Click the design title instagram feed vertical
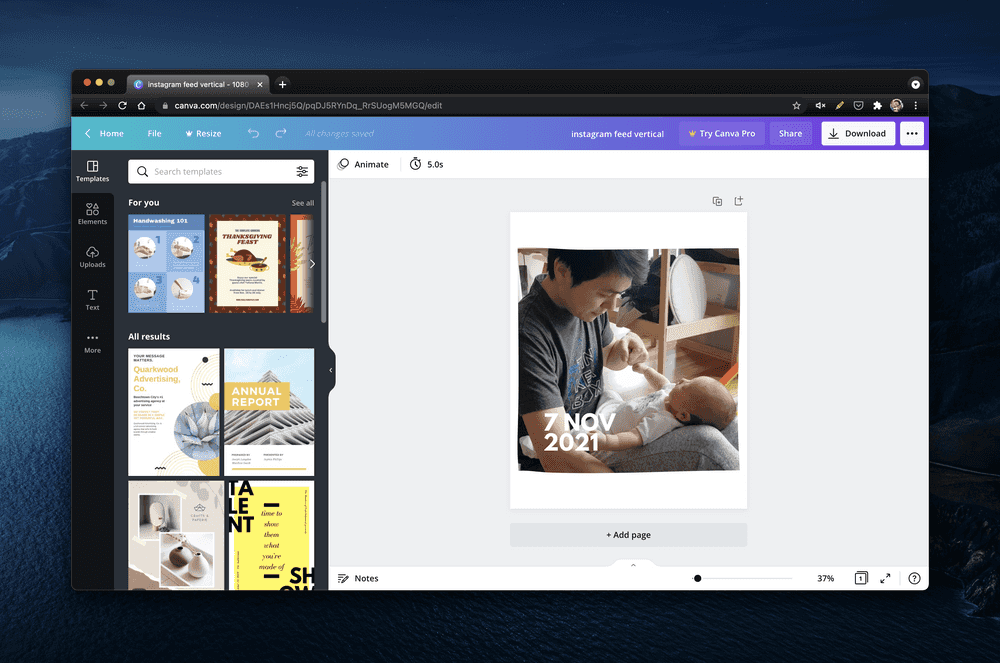1000x663 pixels. 617,133
